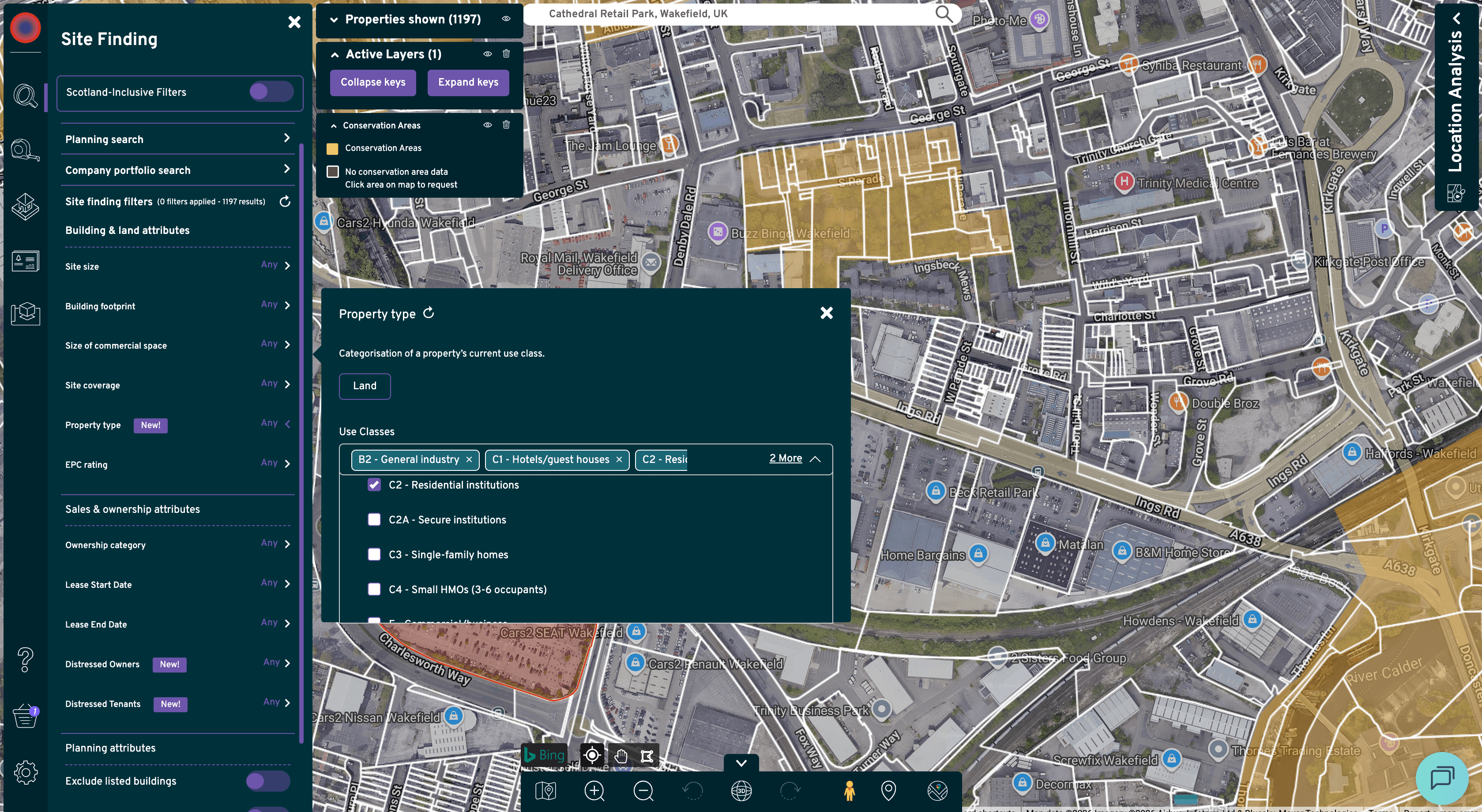Viewport: 1482px width, 812px height.
Task: Click the Collapse keys button
Action: (x=373, y=82)
